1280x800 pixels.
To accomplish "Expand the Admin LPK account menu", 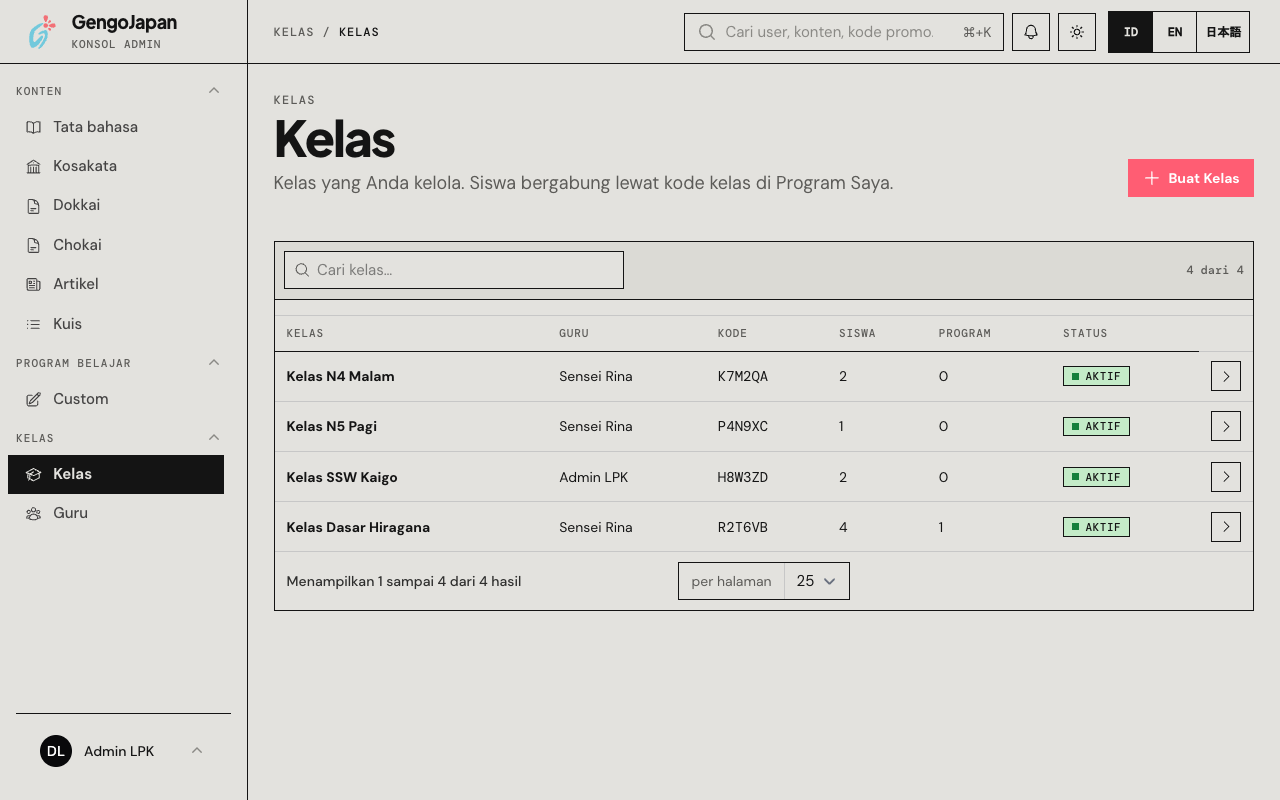I will coord(197,751).
